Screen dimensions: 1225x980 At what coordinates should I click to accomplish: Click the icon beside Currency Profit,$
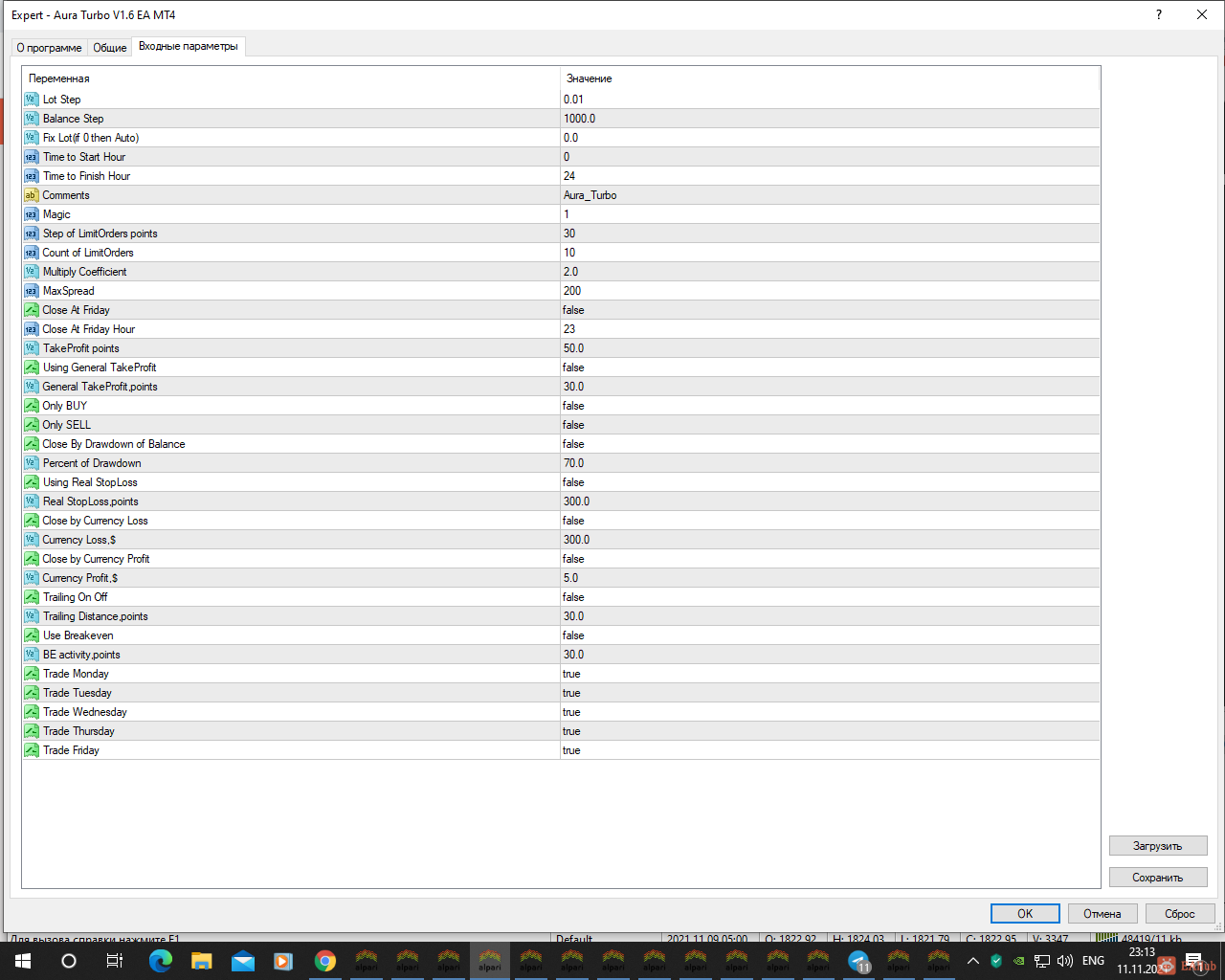(32, 578)
